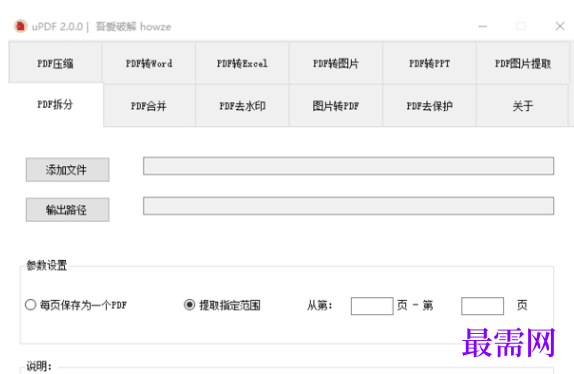Click the 从第 start page input box

pos(372,306)
